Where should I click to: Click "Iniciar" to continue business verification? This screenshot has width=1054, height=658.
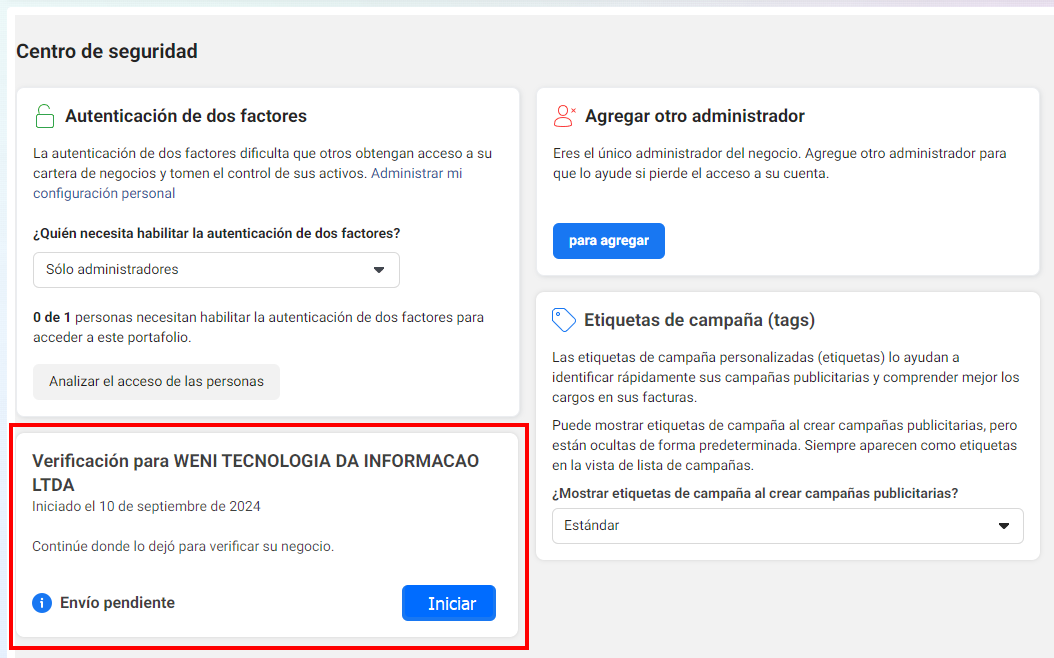[x=448, y=602]
